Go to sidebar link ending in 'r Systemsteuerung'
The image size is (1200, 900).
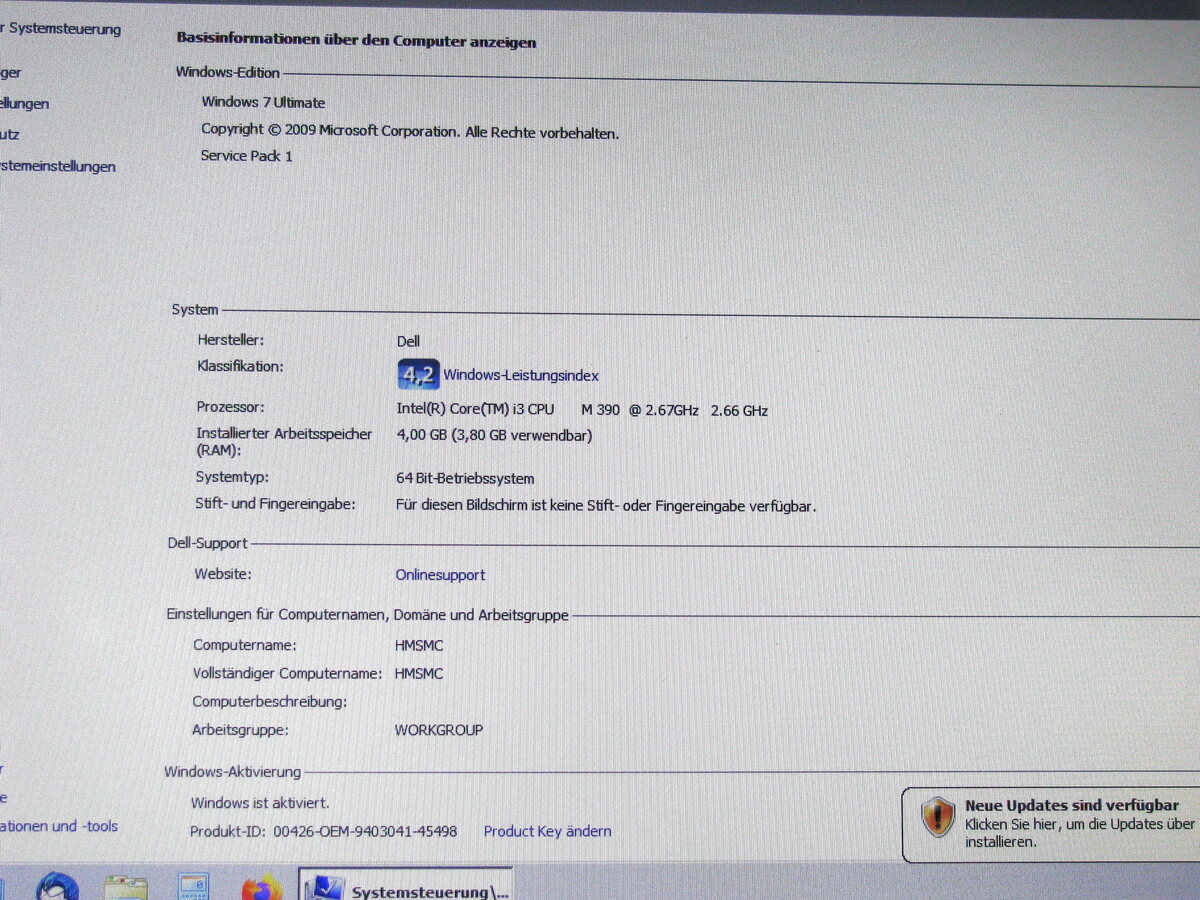pyautogui.click(x=61, y=29)
